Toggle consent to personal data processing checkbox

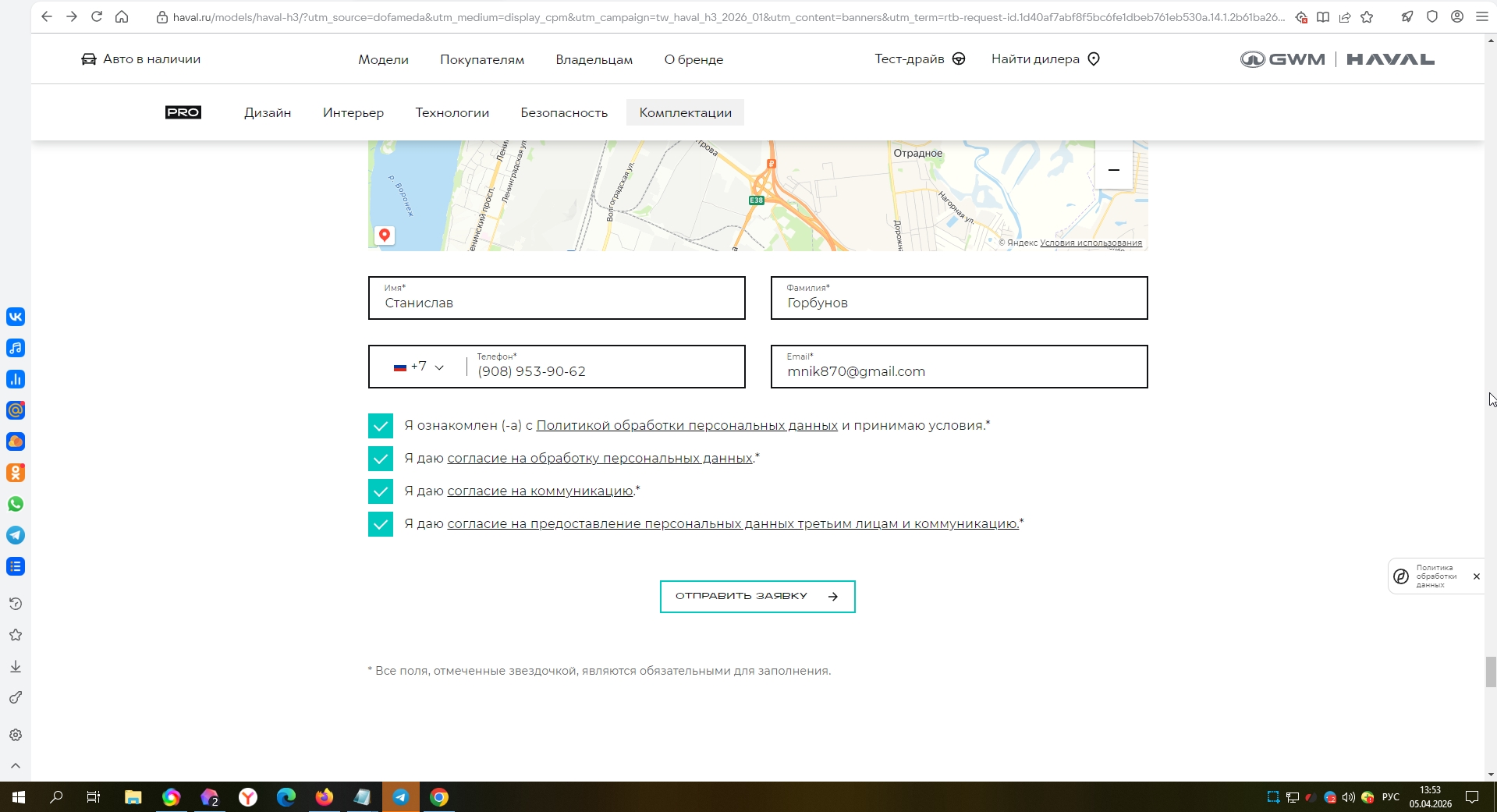click(x=381, y=459)
